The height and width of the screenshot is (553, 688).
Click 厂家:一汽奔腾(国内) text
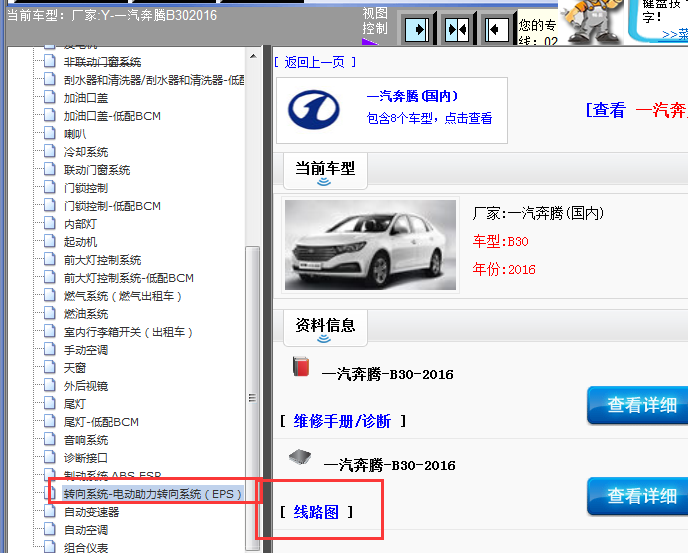point(538,213)
